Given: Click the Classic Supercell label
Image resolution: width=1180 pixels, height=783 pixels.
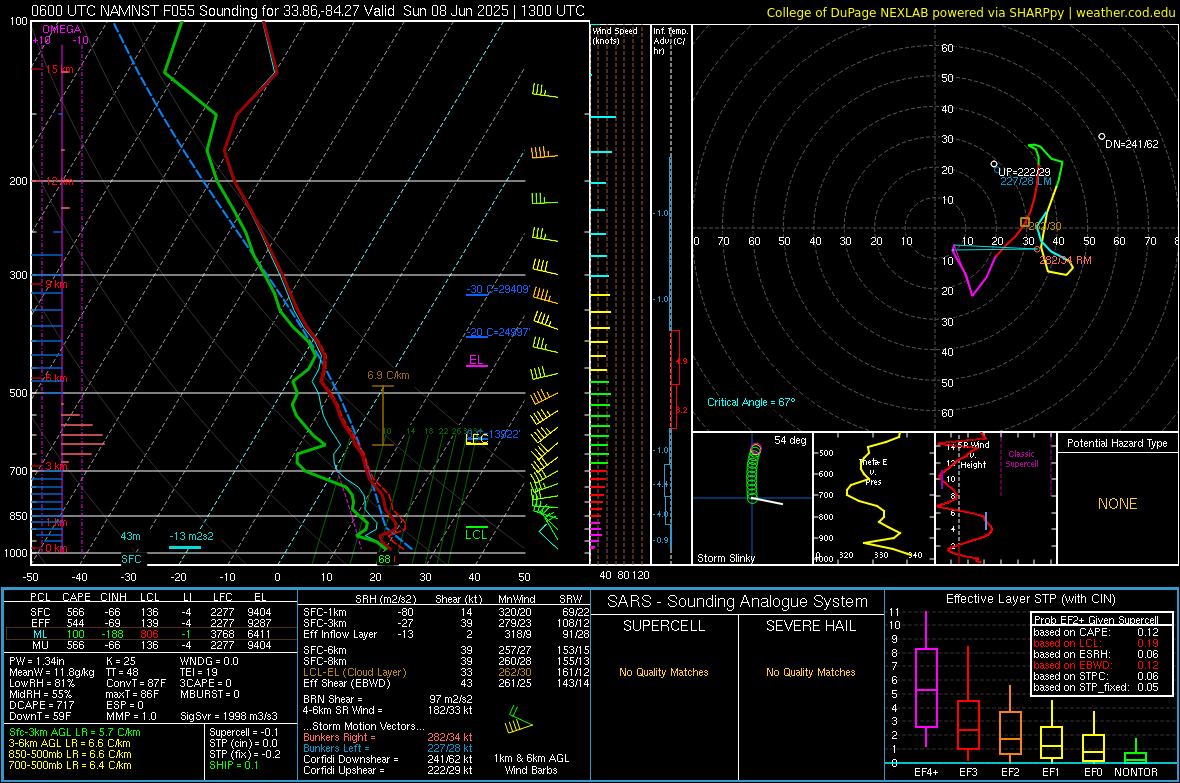Looking at the screenshot, I should [1021, 459].
